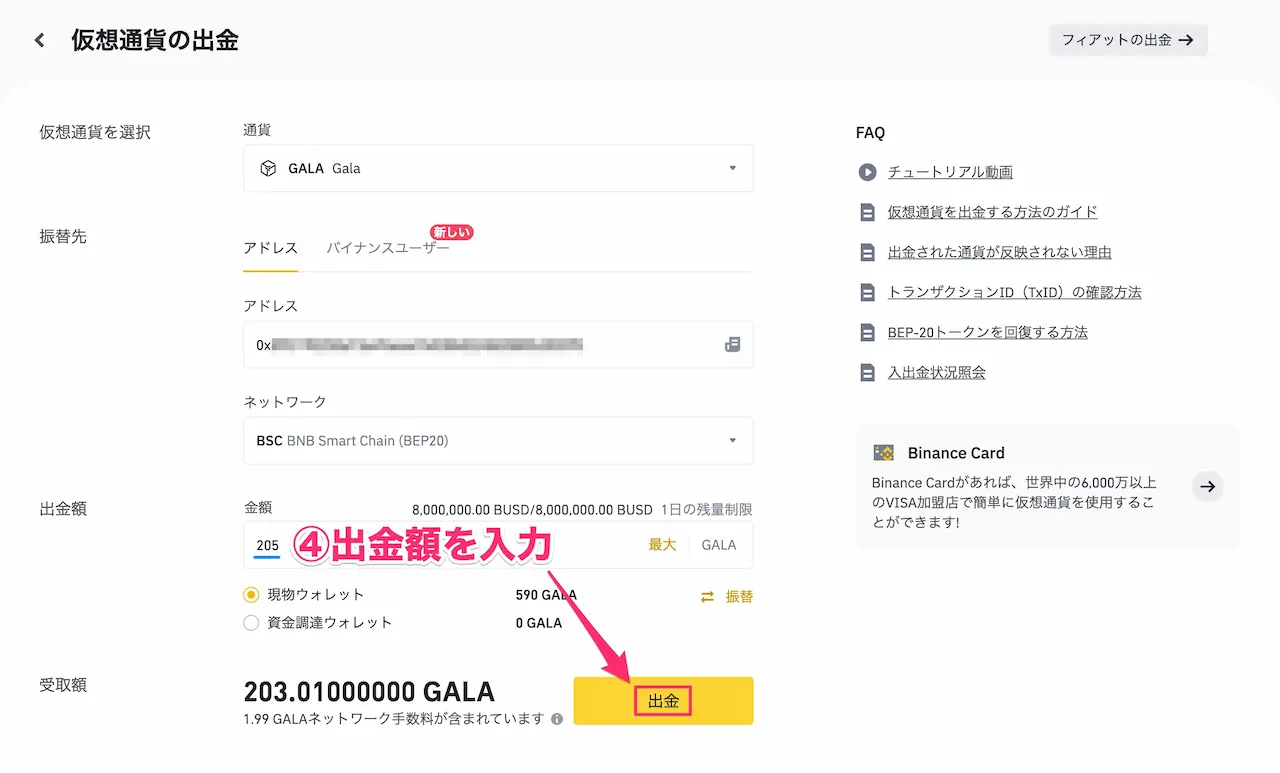The image size is (1280, 773).
Task: Click the 0 GALA funding balance
Action: click(x=539, y=623)
